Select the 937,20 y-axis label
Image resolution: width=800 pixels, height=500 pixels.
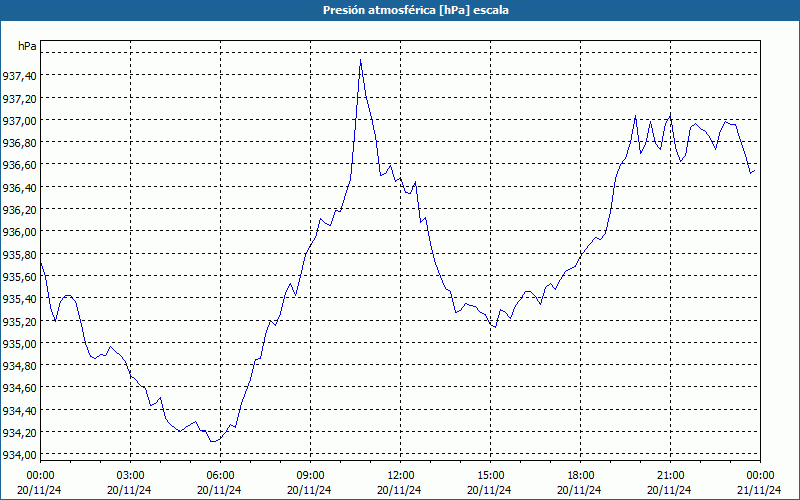click(19, 98)
